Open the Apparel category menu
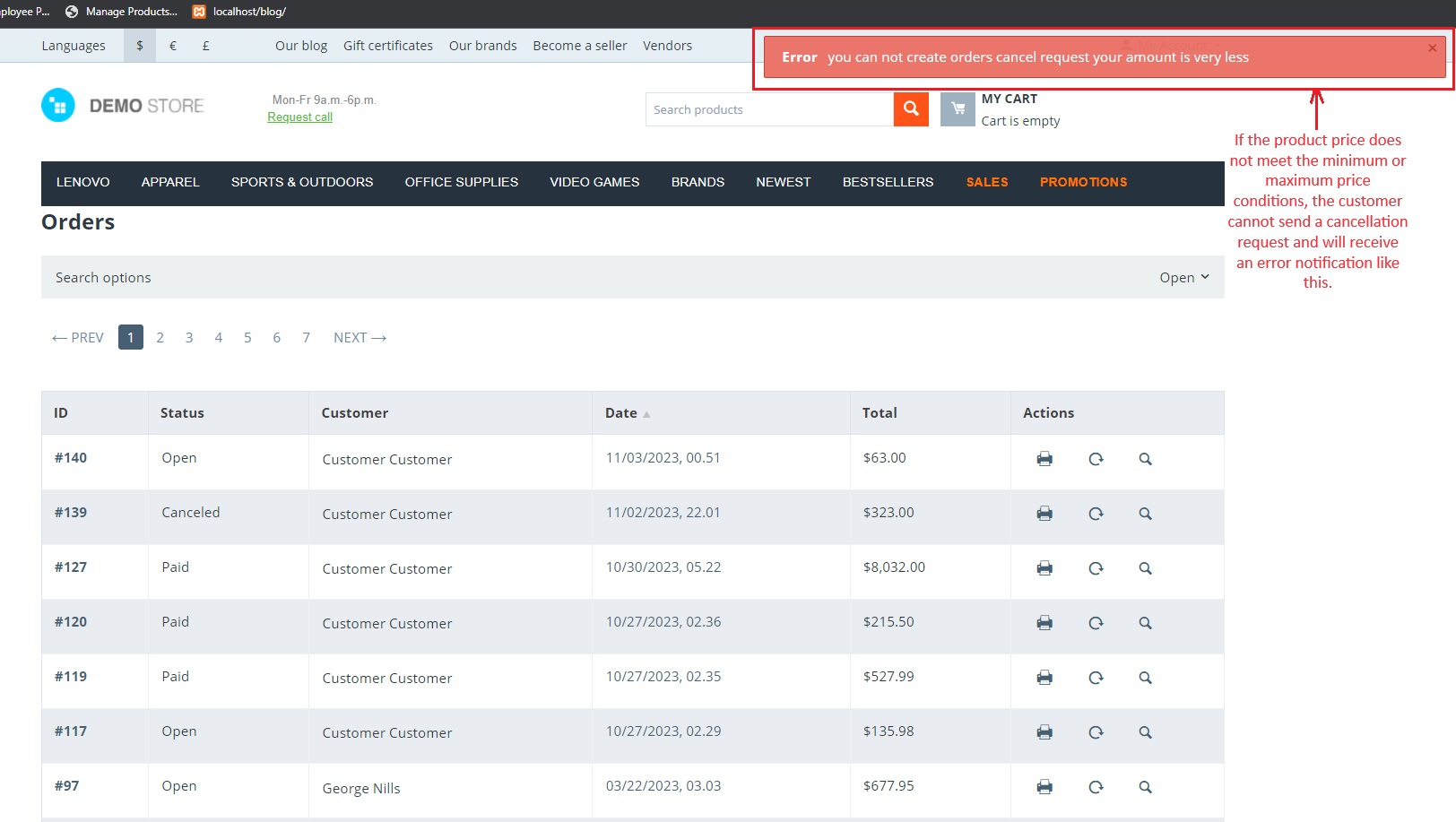The width and height of the screenshot is (1456, 822). [170, 182]
